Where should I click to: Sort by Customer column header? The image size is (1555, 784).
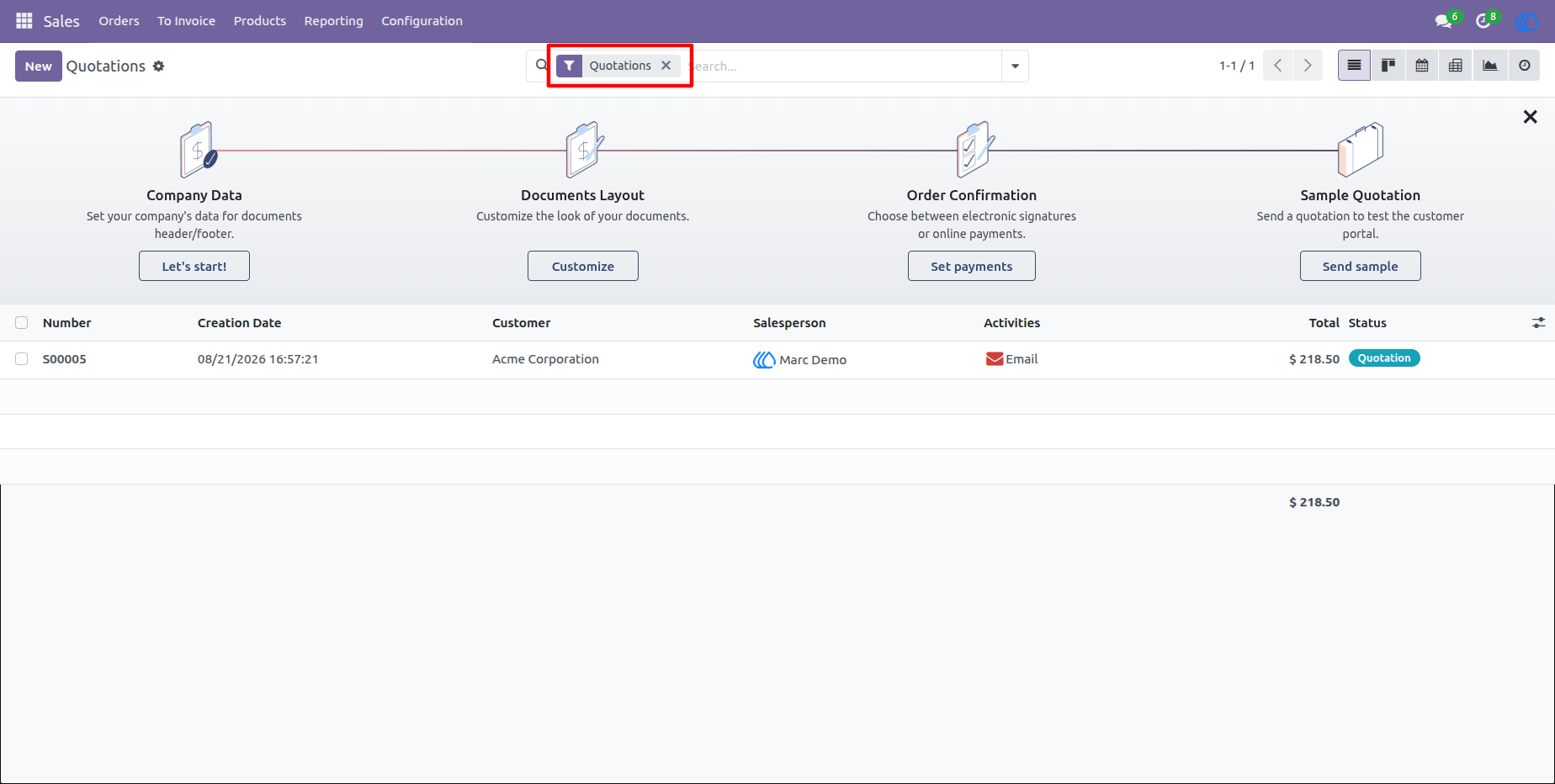pyautogui.click(x=522, y=323)
